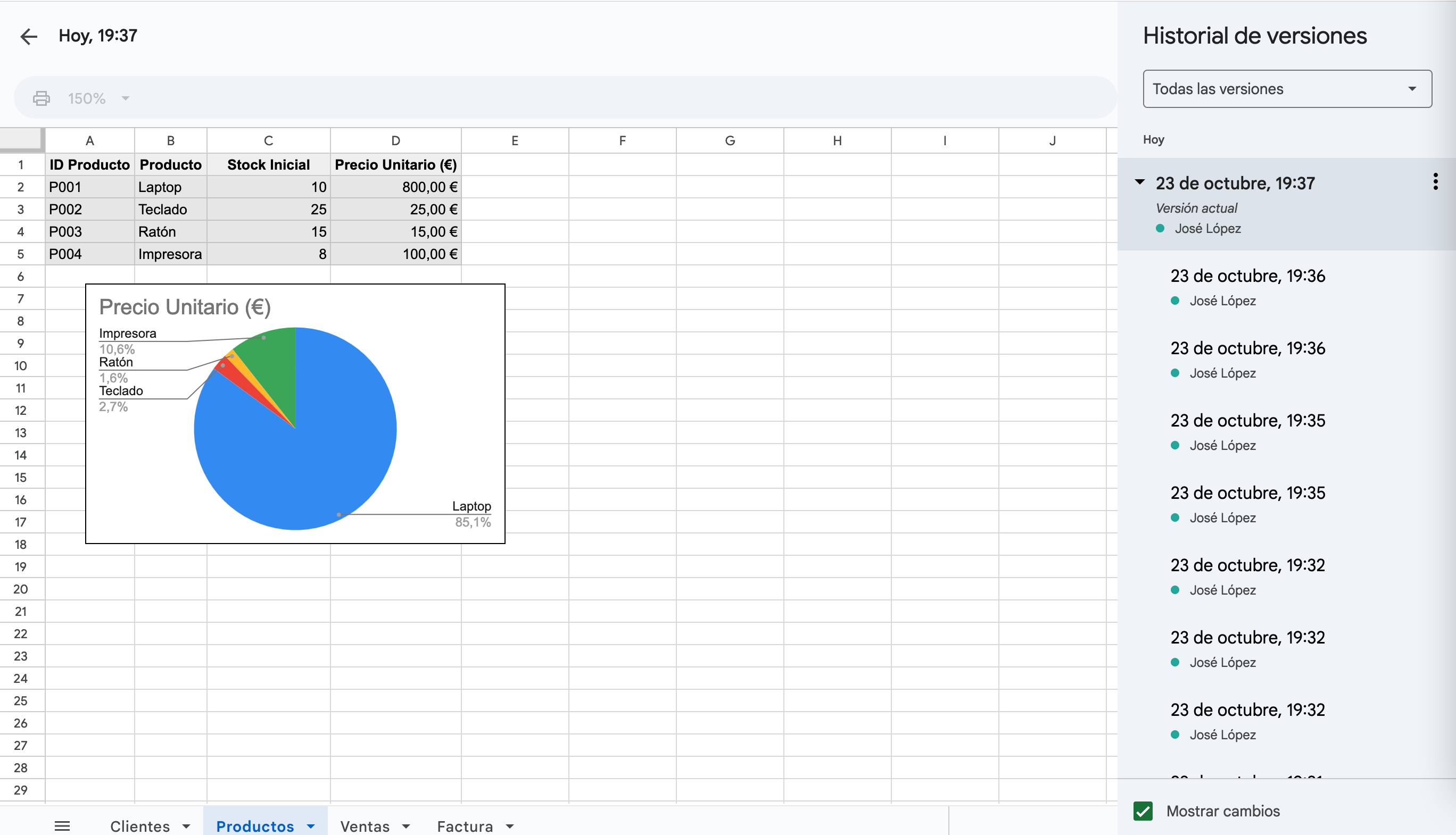Click the print icon in toolbar
This screenshot has height=835, width=1456.
[42, 98]
